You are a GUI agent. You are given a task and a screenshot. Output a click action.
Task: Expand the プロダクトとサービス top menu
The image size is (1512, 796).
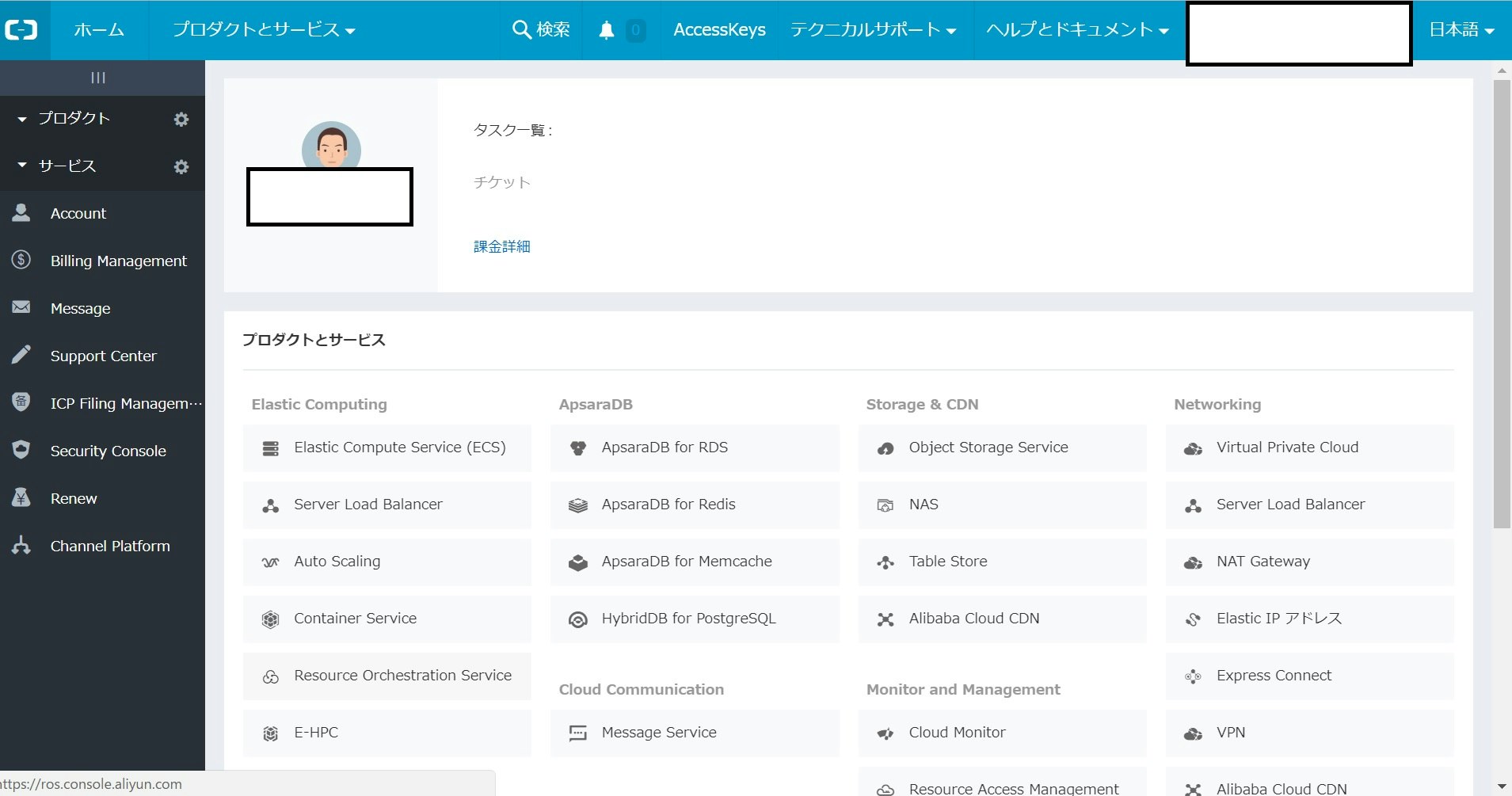point(265,30)
